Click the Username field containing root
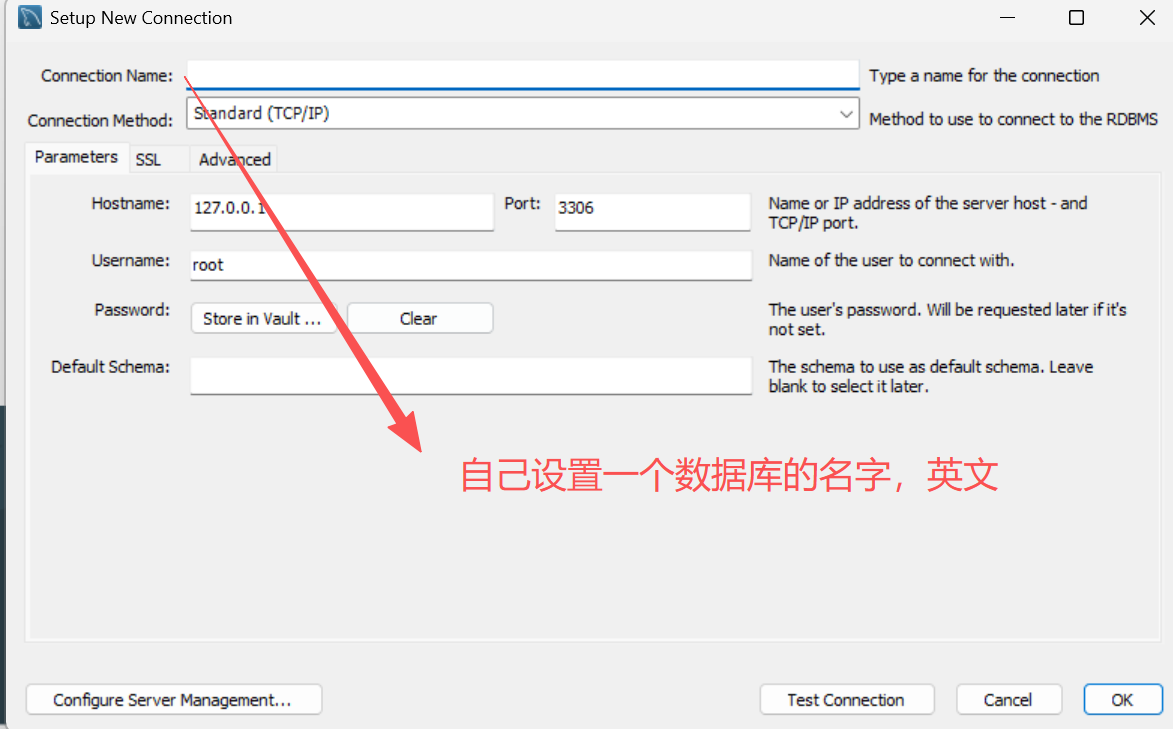Image resolution: width=1173 pixels, height=729 pixels. [x=470, y=265]
